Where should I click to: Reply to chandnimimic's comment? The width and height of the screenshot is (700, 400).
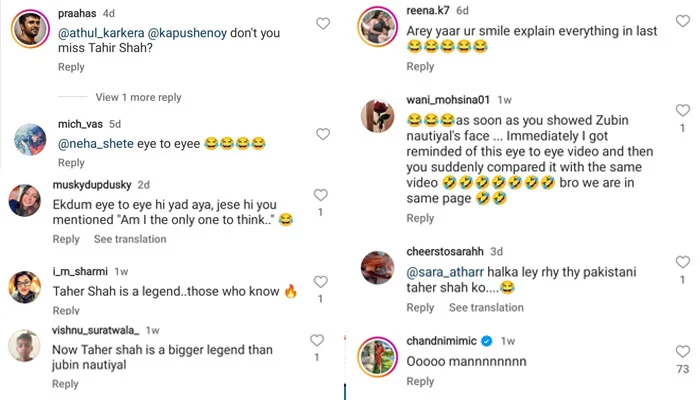tap(421, 381)
